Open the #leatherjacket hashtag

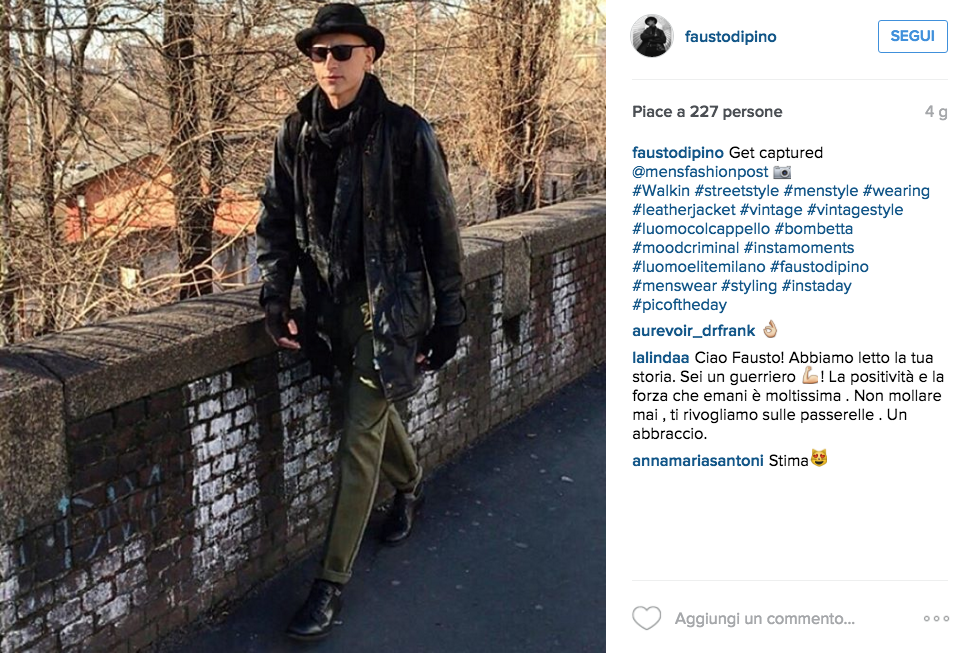683,210
